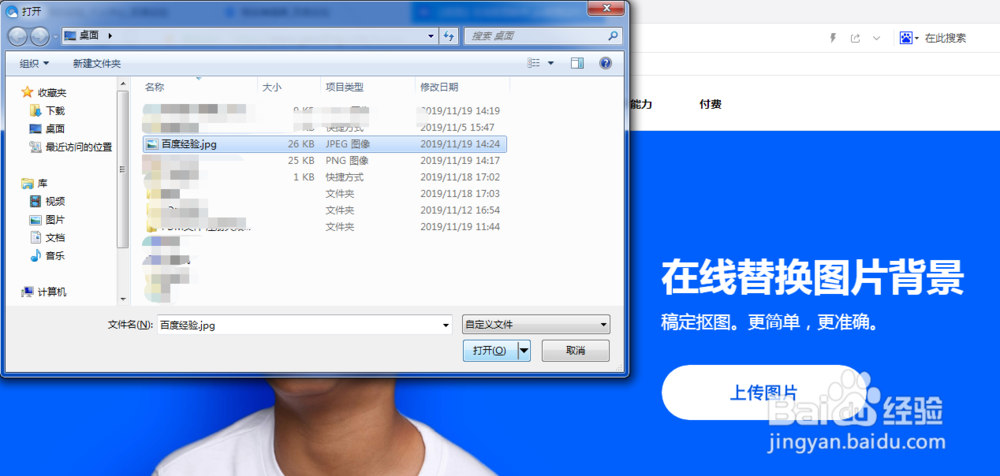1000x476 pixels.
Task: Click the arrow after 桌面 in breadcrumb
Action: point(110,36)
